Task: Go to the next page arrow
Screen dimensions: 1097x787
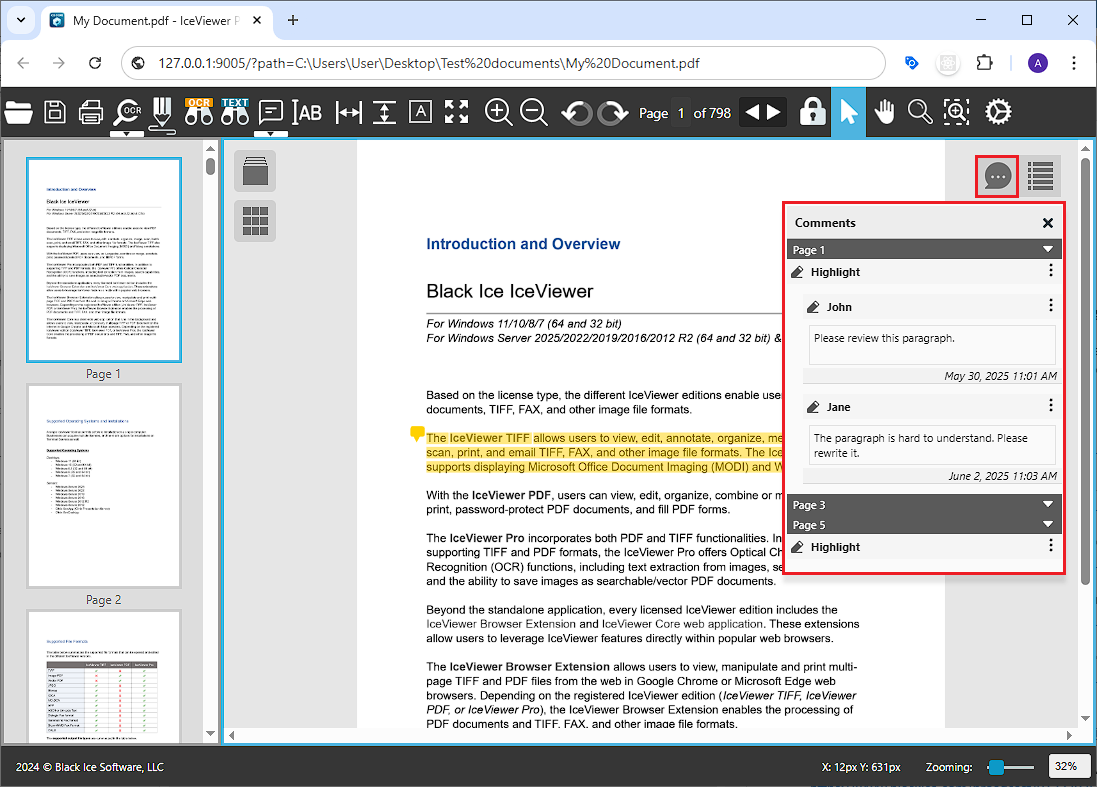Action: coord(774,112)
